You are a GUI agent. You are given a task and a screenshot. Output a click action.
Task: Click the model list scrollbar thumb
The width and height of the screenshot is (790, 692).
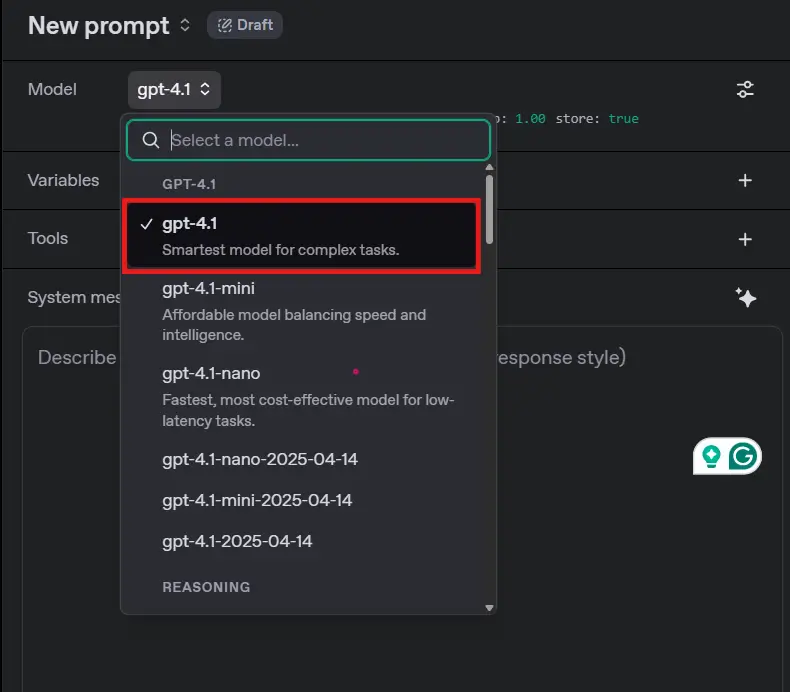coord(489,209)
